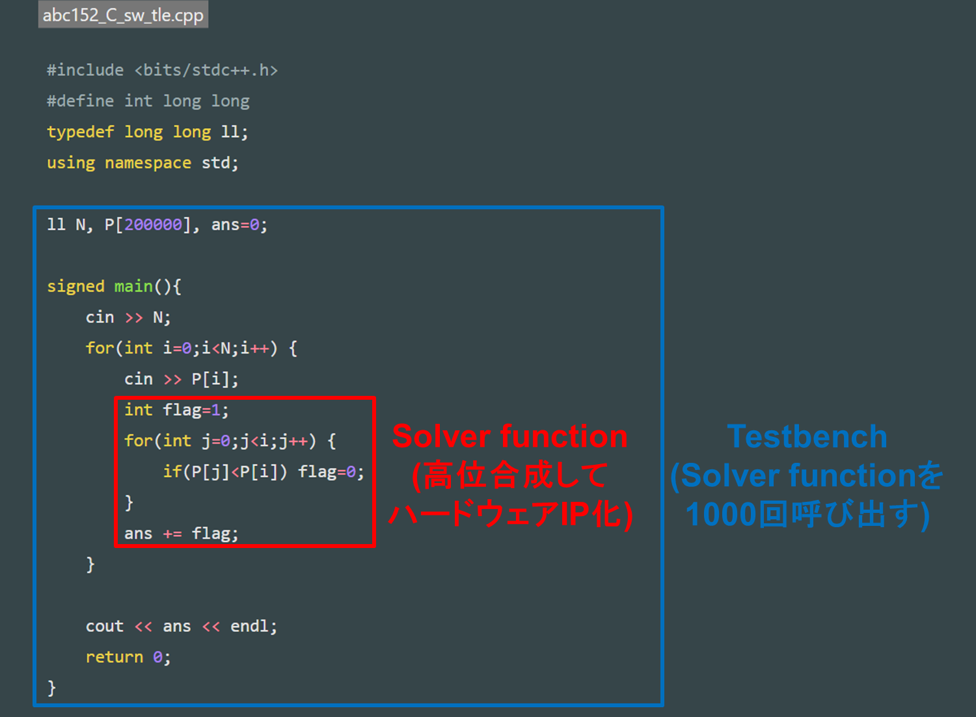Click the inner 'for(int j=0;j<i;j++) {' line
976x717 pixels.
(230, 441)
